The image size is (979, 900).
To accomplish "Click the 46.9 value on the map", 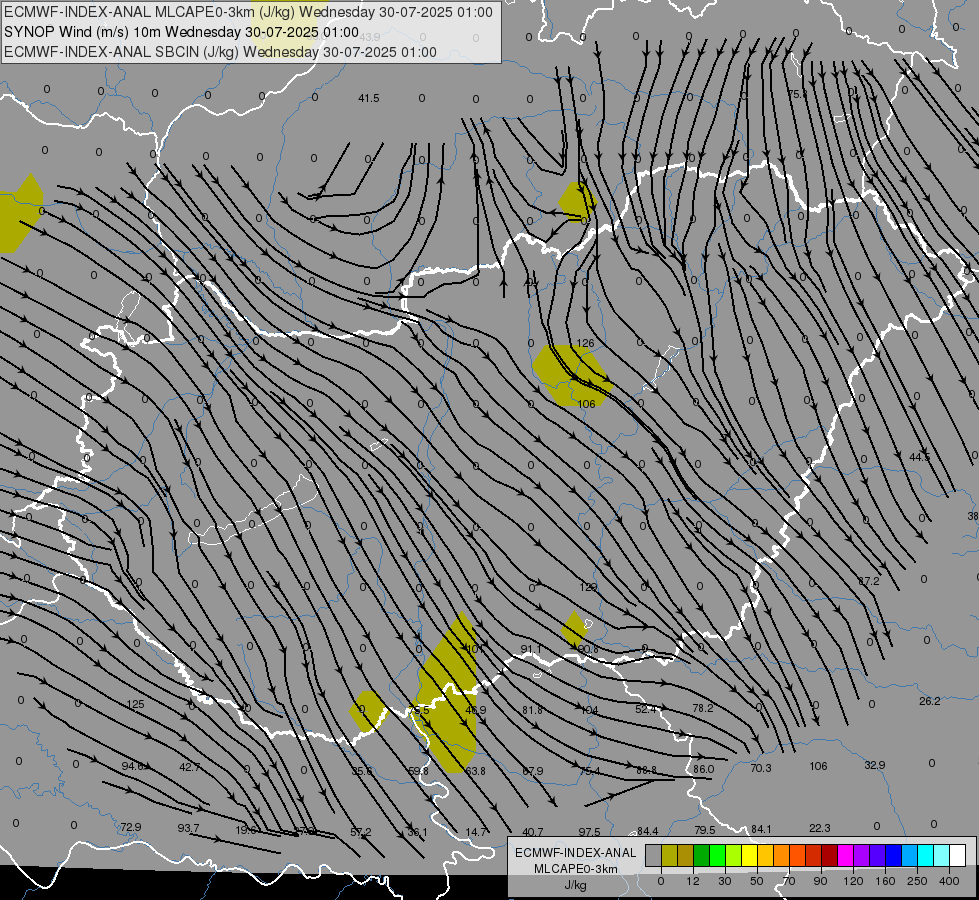I will pyautogui.click(x=476, y=710).
